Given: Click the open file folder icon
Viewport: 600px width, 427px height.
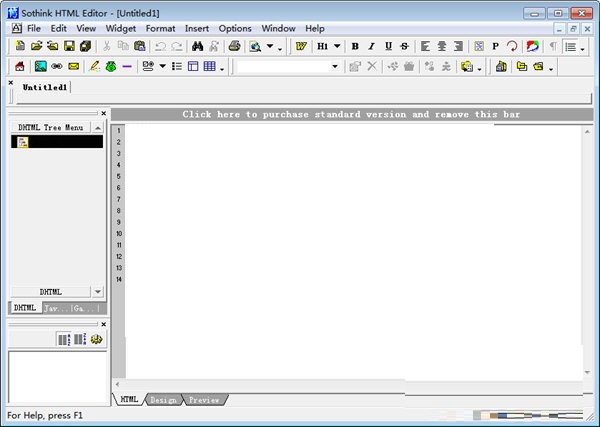Looking at the screenshot, I should click(36, 46).
